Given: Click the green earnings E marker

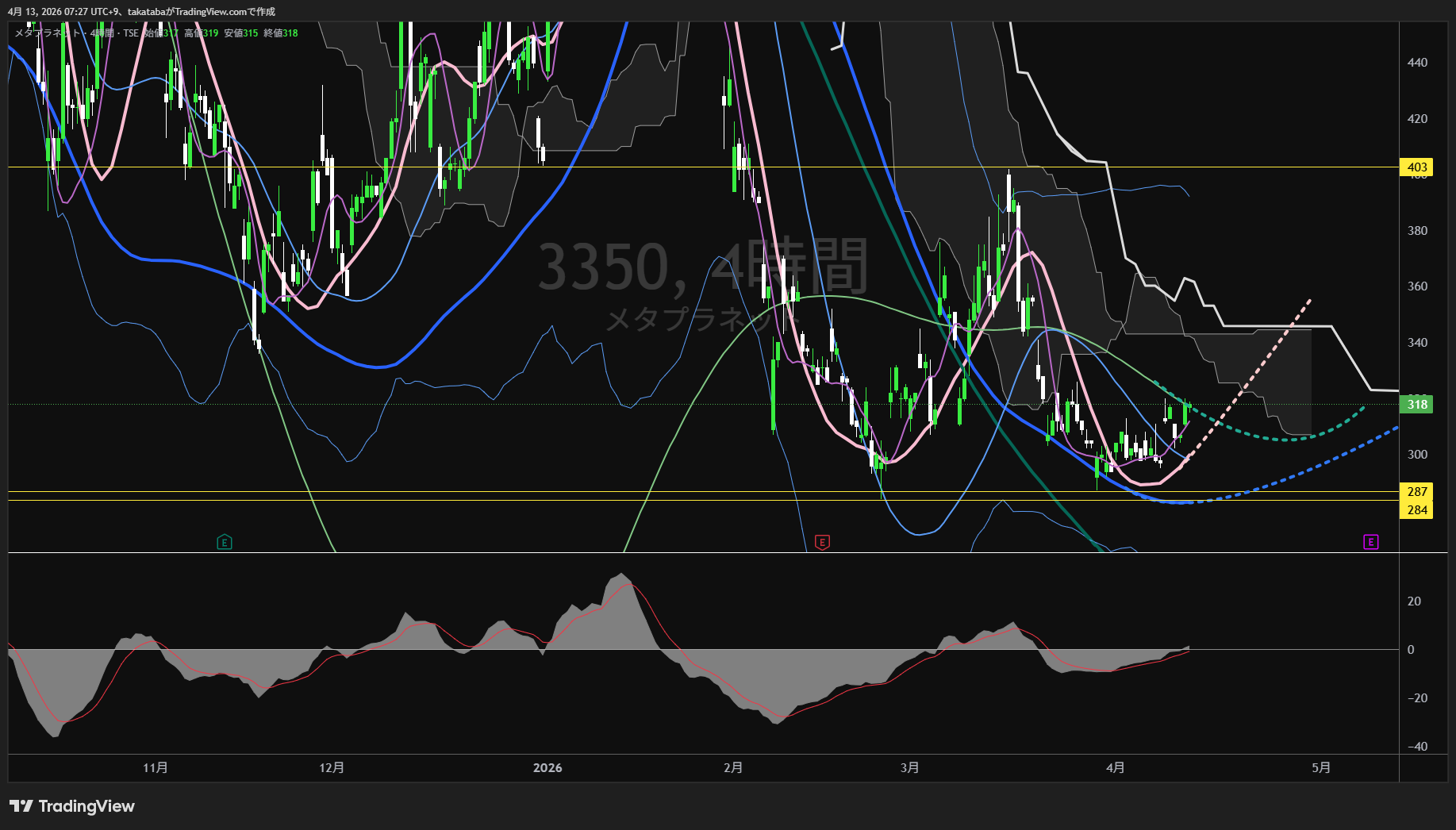Looking at the screenshot, I should pyautogui.click(x=225, y=543).
